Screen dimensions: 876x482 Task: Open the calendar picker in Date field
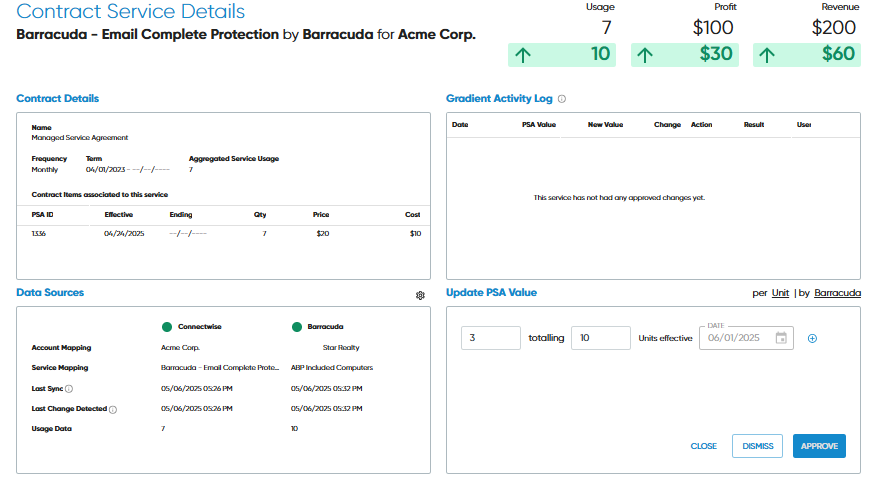click(x=781, y=338)
